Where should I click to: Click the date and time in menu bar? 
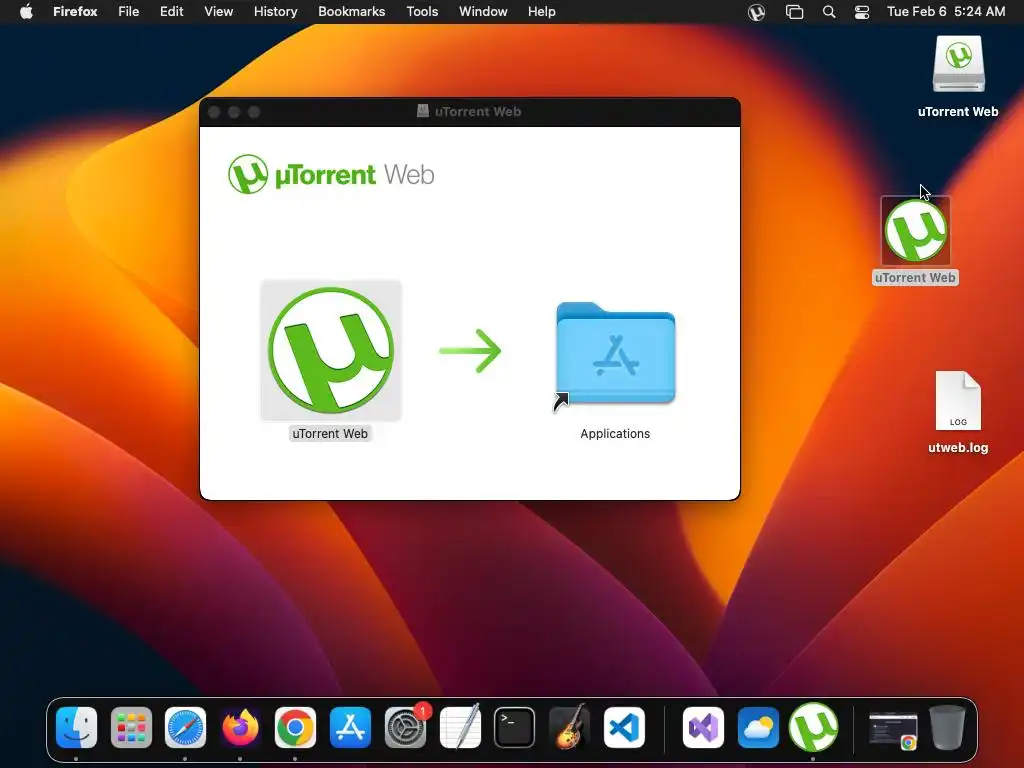946,12
